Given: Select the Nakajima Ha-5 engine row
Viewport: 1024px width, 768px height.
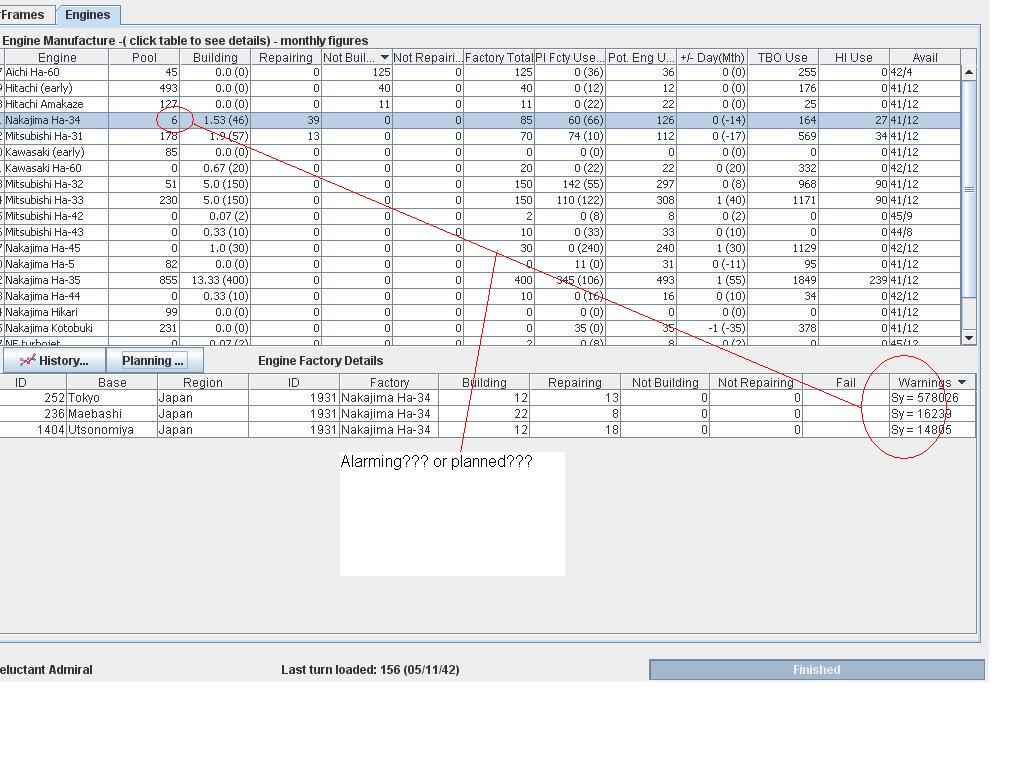Looking at the screenshot, I should coord(480,264).
